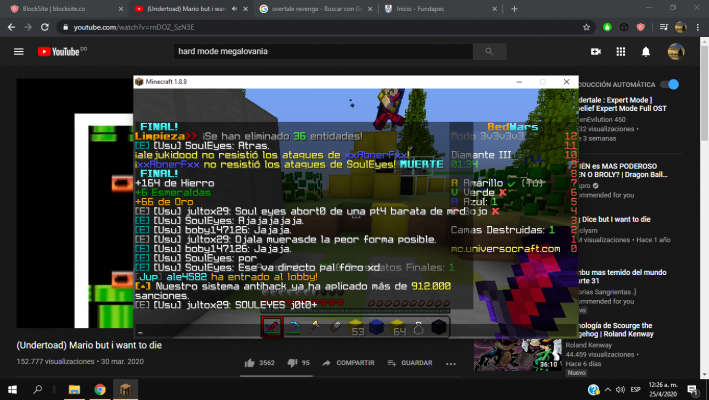Close the BlockSite tab
The width and height of the screenshot is (709, 400).
(x=121, y=9)
